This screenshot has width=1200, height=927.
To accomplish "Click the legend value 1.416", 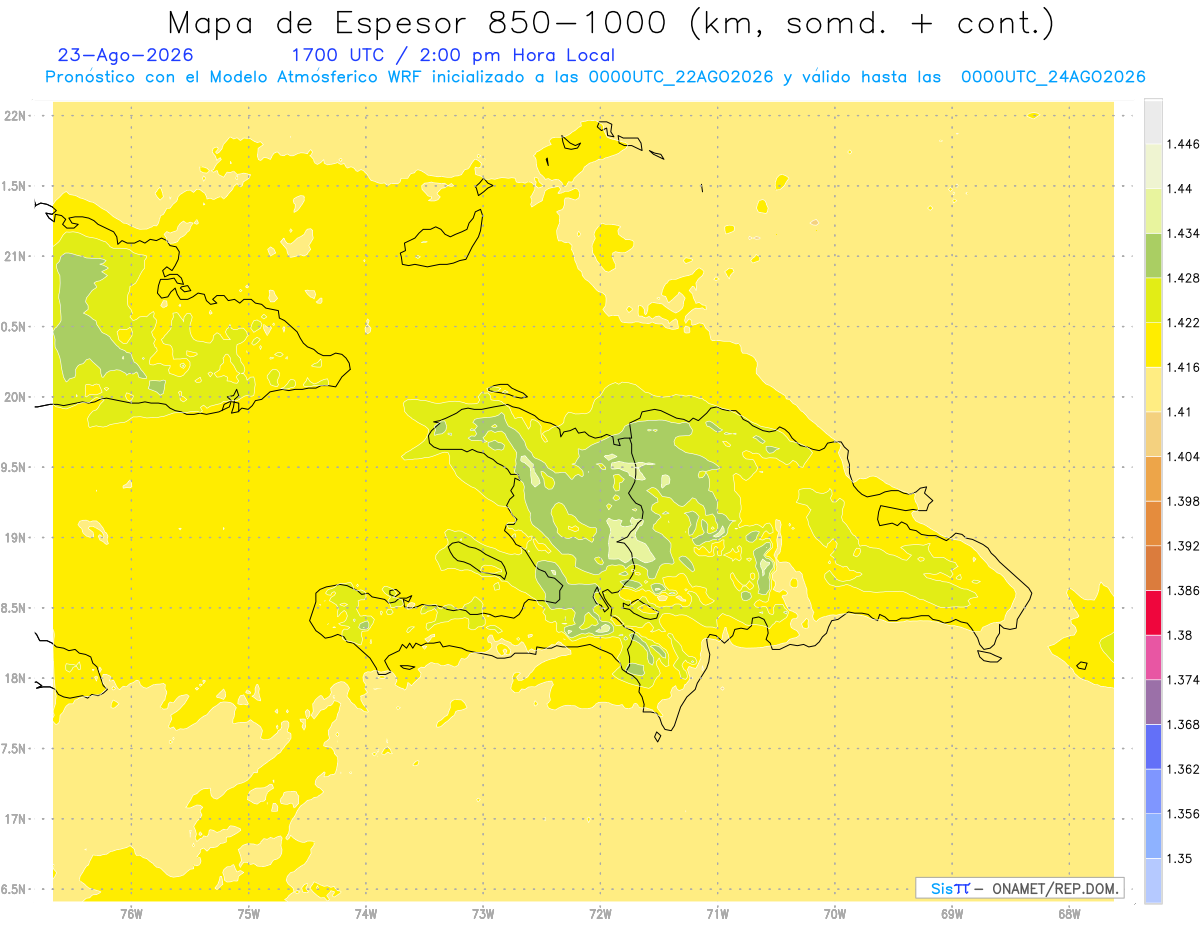I will click(1185, 367).
